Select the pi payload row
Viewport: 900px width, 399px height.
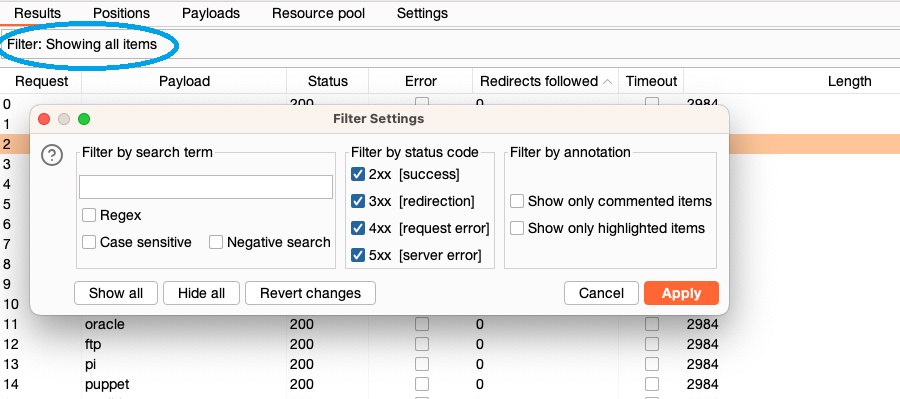[450, 364]
